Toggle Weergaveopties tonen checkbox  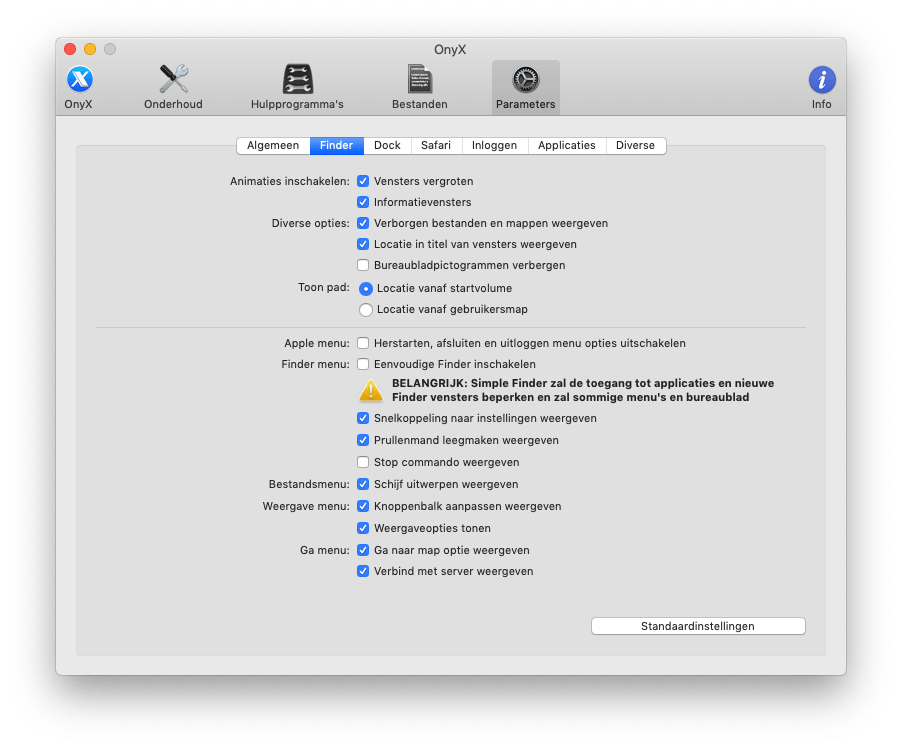tap(363, 528)
